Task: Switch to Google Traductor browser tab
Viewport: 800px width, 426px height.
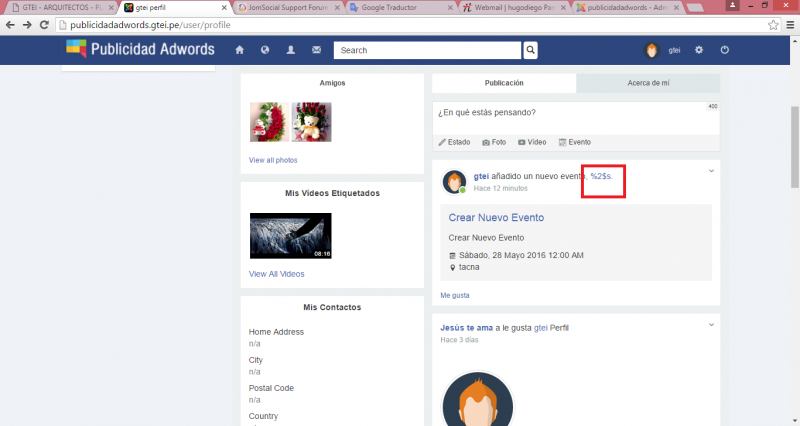Action: pos(401,8)
